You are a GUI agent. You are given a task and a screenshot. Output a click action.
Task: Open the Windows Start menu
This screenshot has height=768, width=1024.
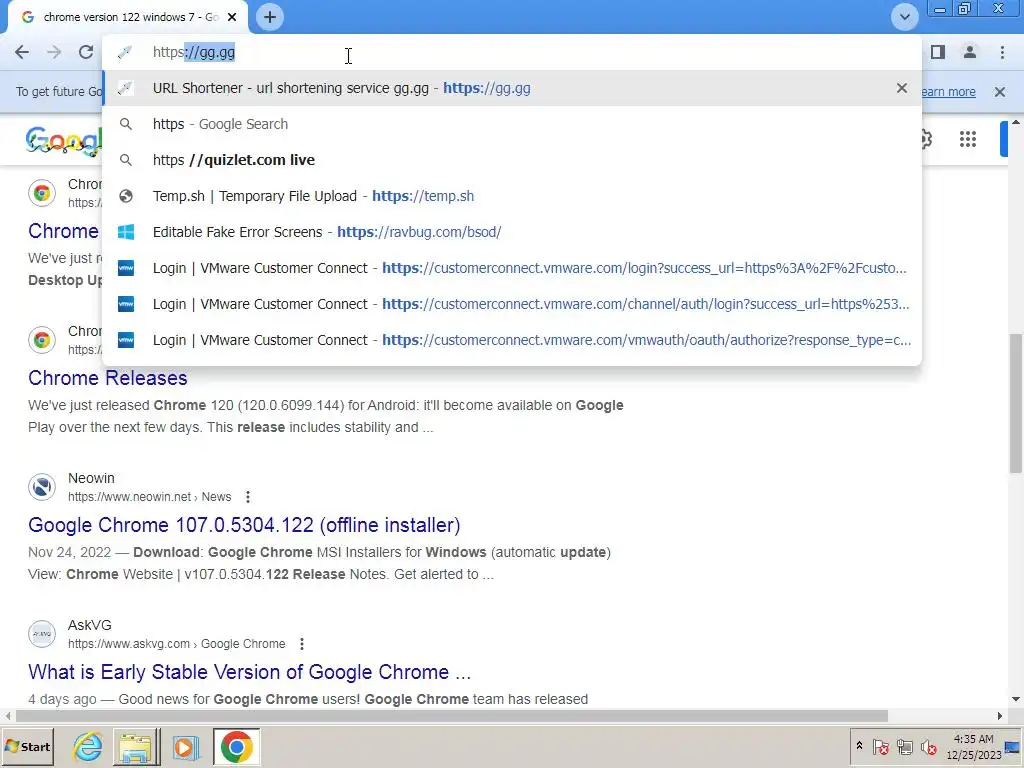coord(27,746)
